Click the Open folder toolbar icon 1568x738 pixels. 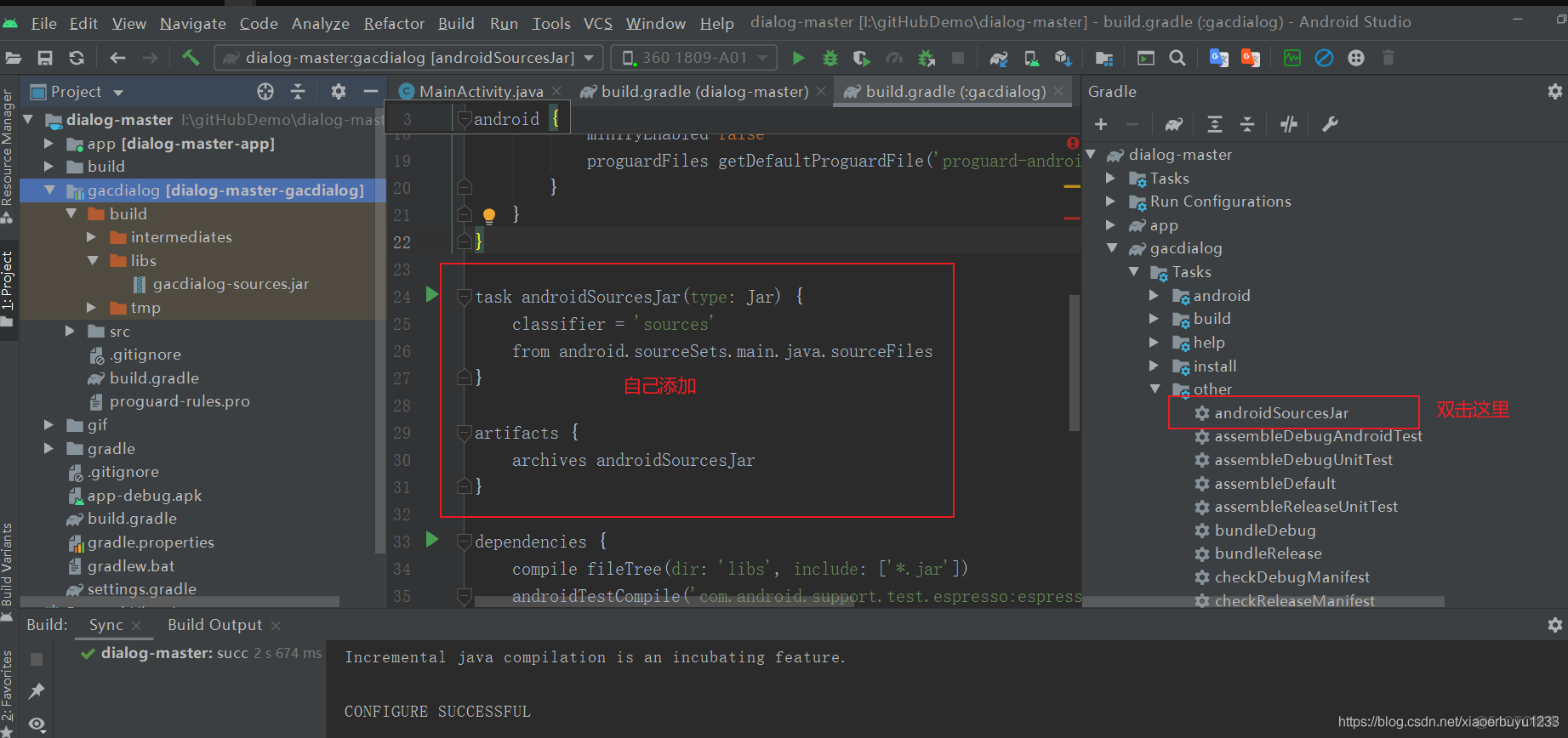(14, 58)
